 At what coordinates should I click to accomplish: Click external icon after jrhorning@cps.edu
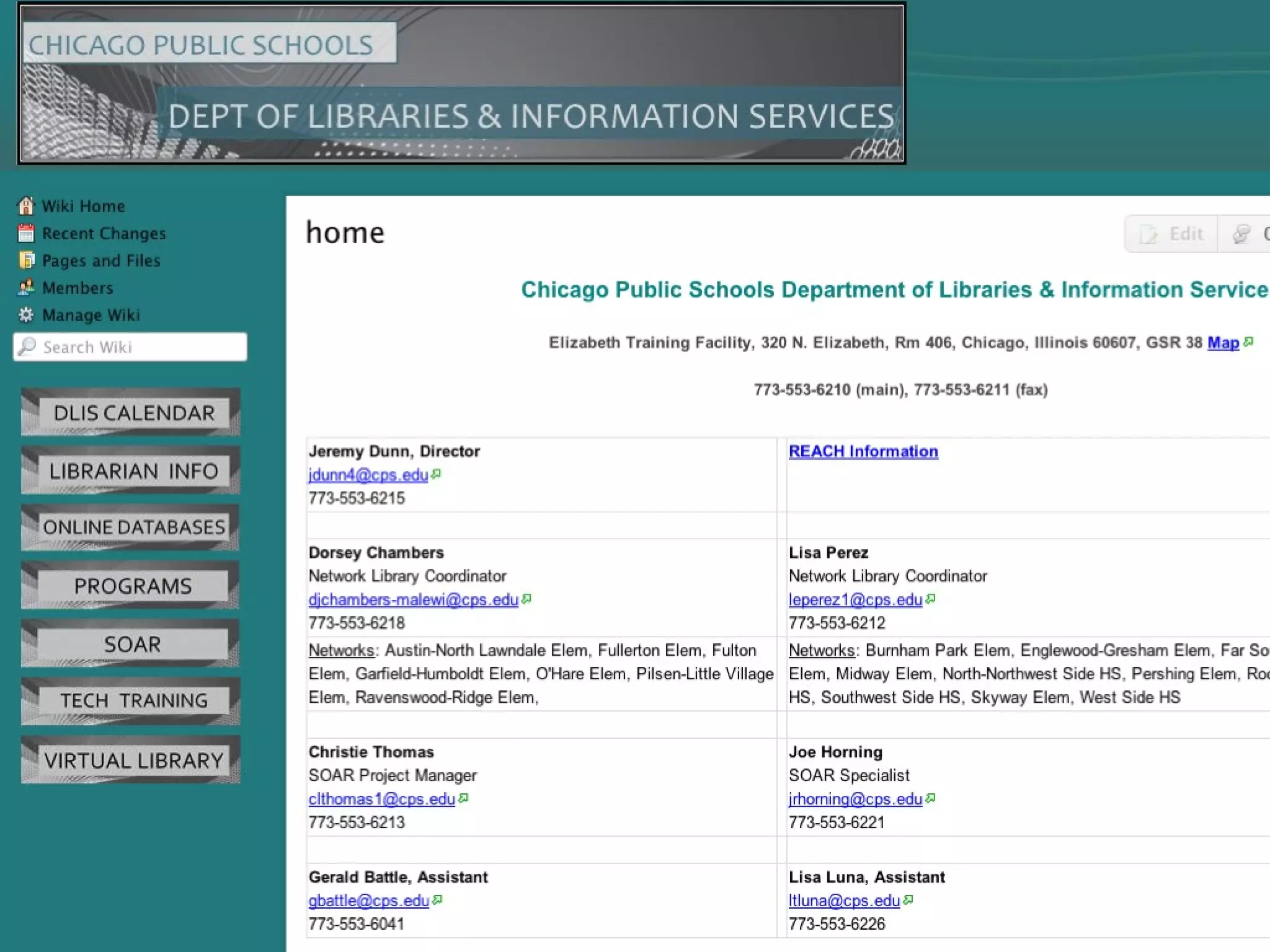[x=930, y=799]
